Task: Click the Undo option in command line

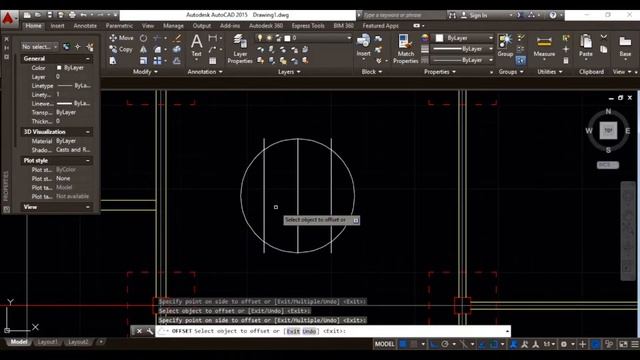Action: [x=309, y=331]
